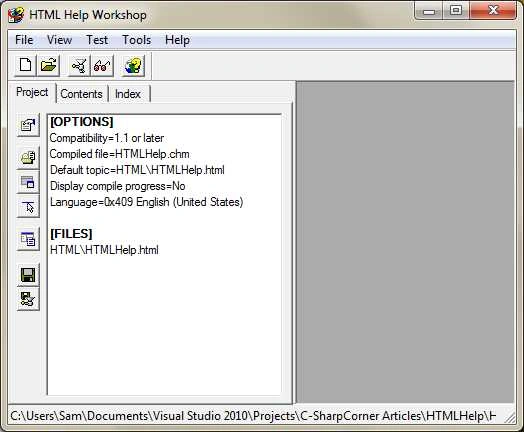Switch to the Contents tab
The width and height of the screenshot is (524, 432).
click(x=81, y=94)
